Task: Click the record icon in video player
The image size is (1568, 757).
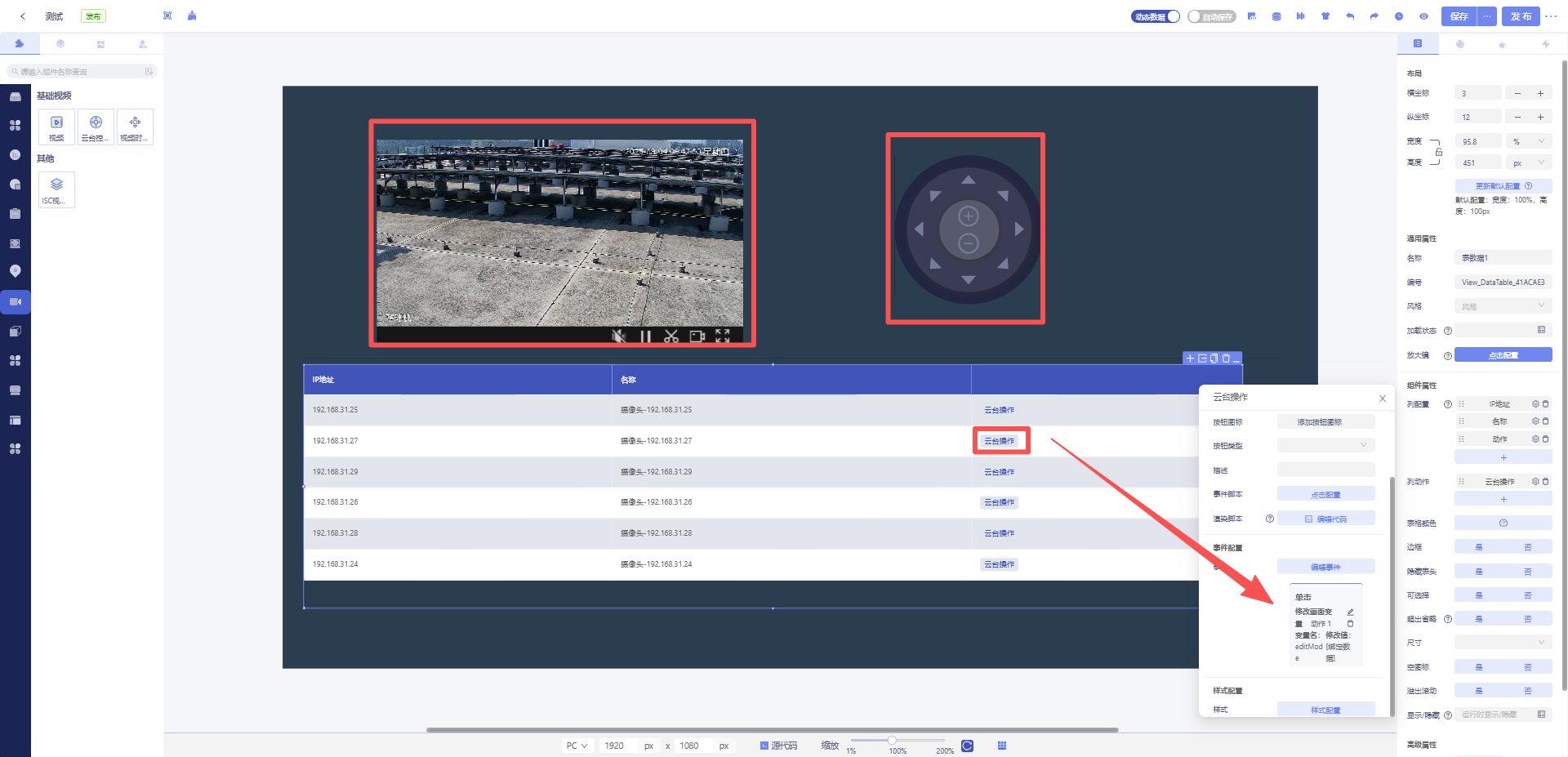Action: (697, 336)
